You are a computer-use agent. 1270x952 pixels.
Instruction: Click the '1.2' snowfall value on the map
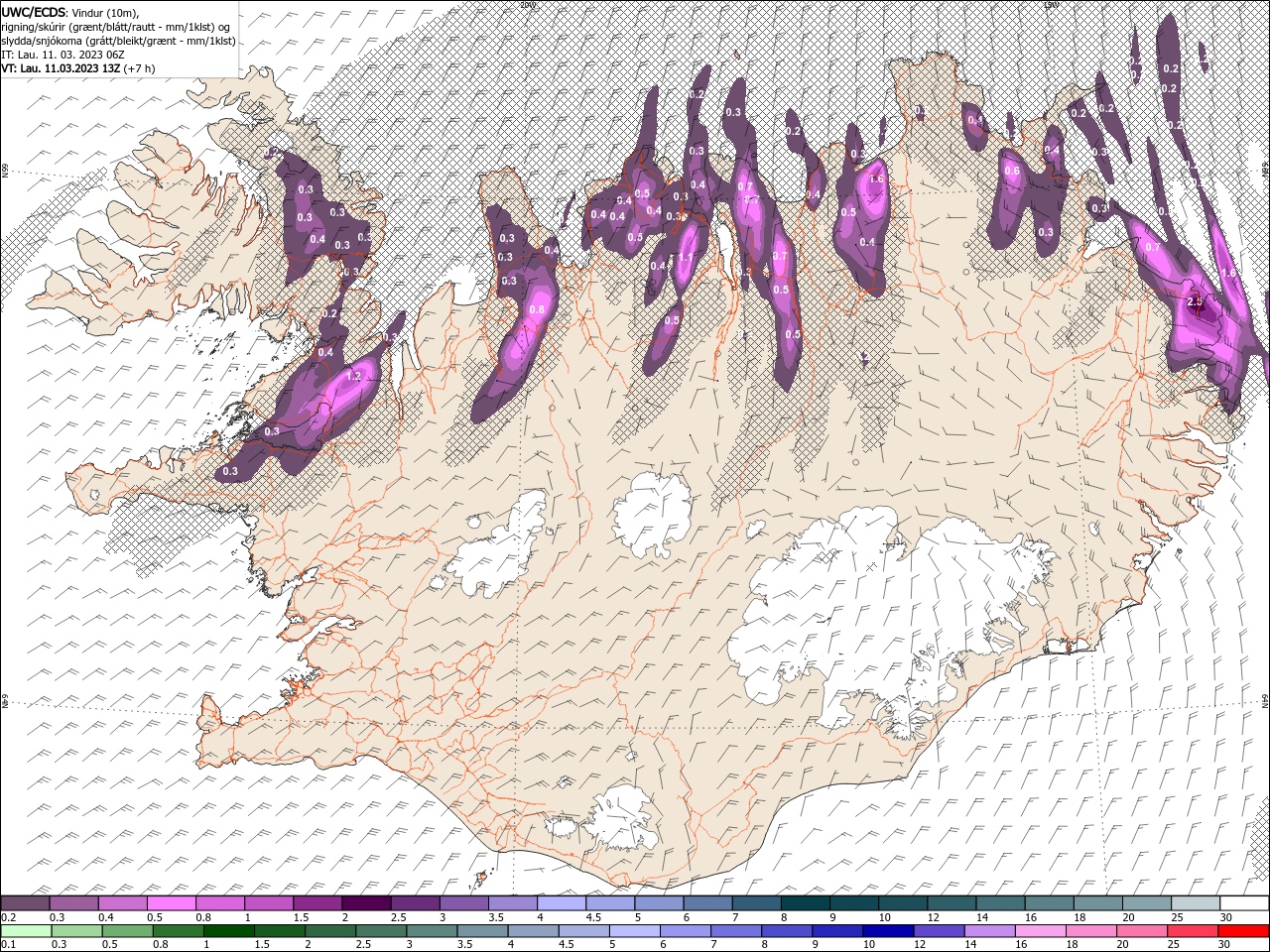[x=354, y=377]
